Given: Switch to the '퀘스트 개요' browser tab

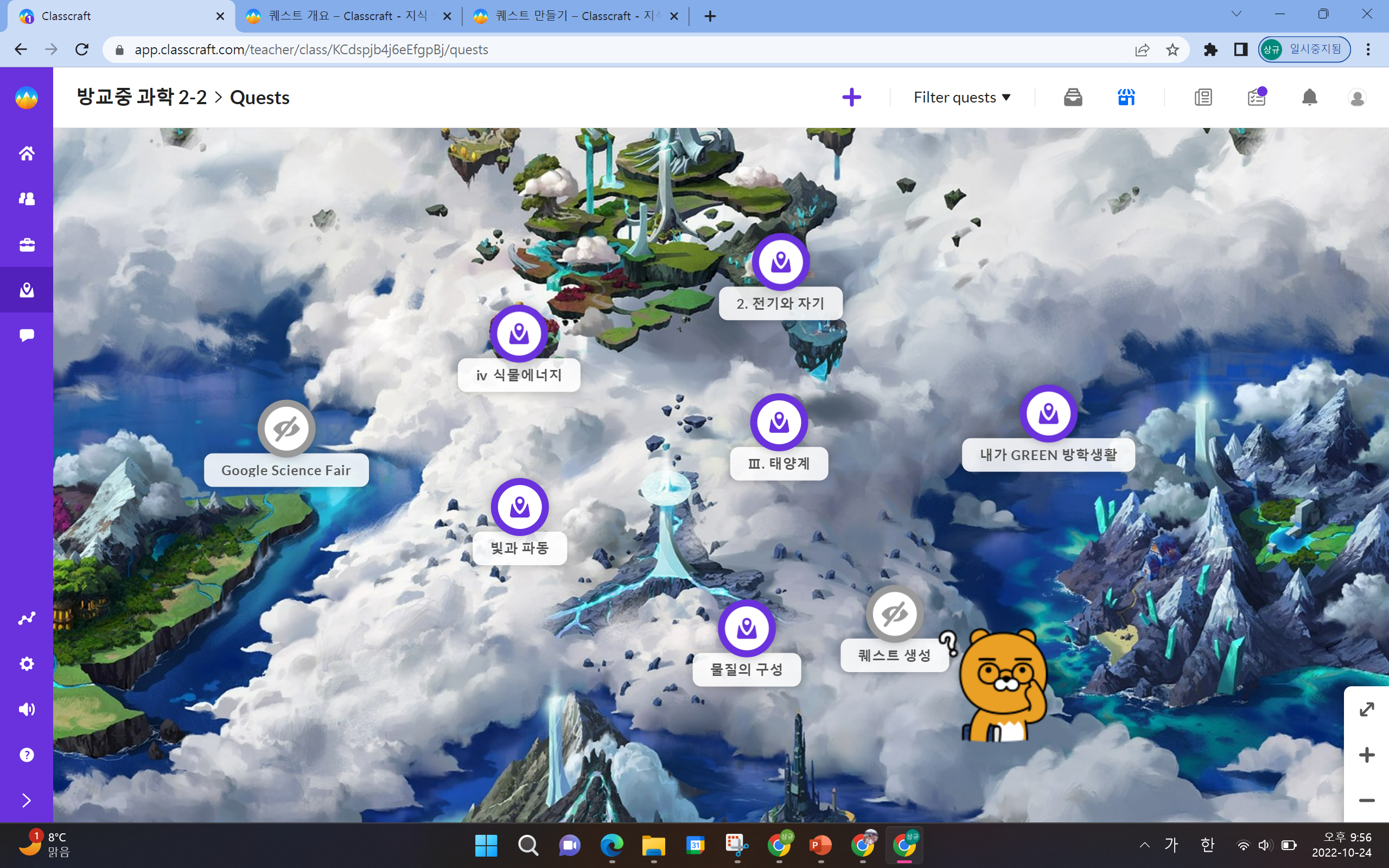Looking at the screenshot, I should 347,16.
